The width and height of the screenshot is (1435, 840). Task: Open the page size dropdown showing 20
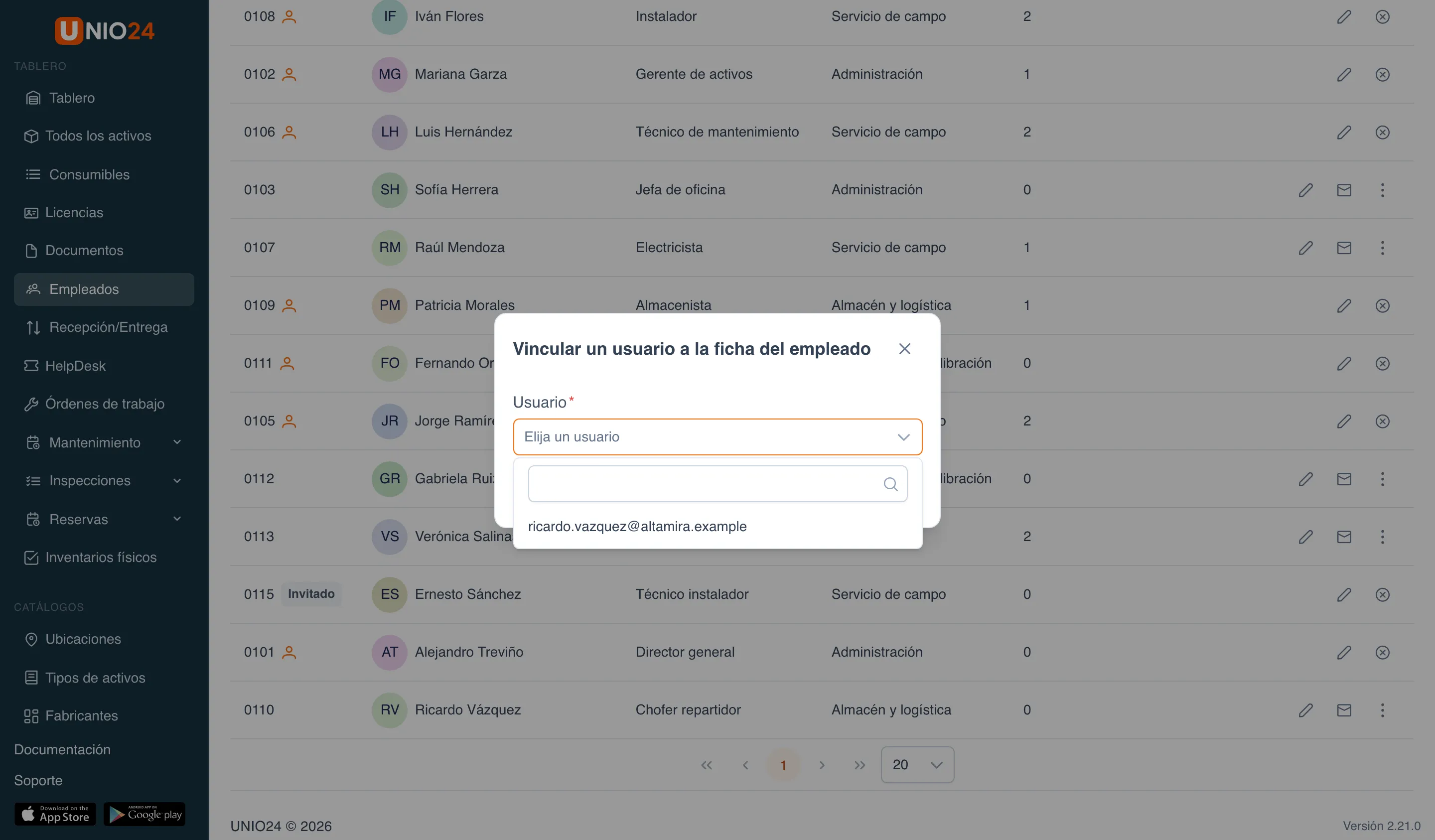coord(917,764)
